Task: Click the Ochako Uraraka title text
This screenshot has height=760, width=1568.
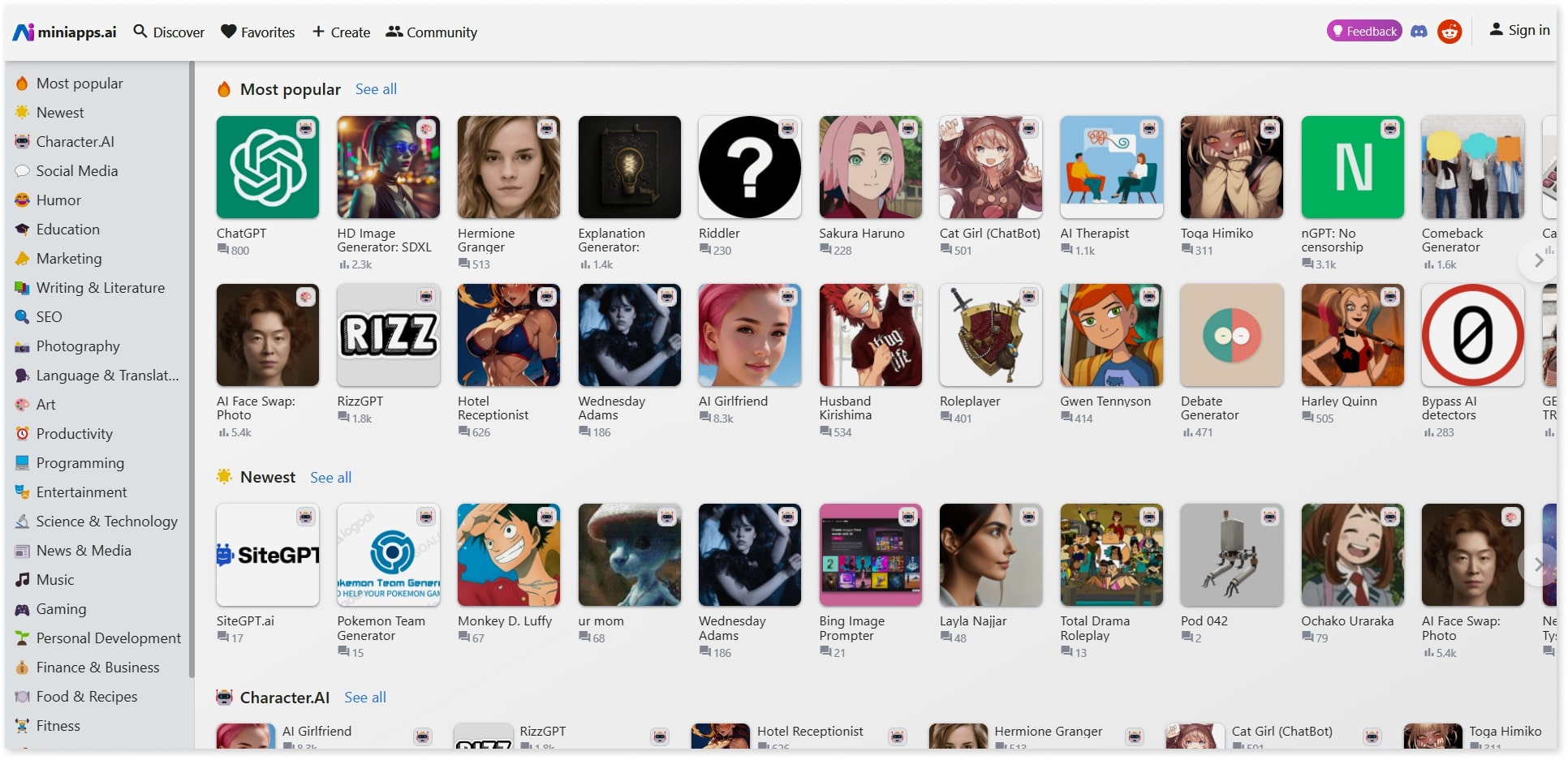Action: [1347, 621]
